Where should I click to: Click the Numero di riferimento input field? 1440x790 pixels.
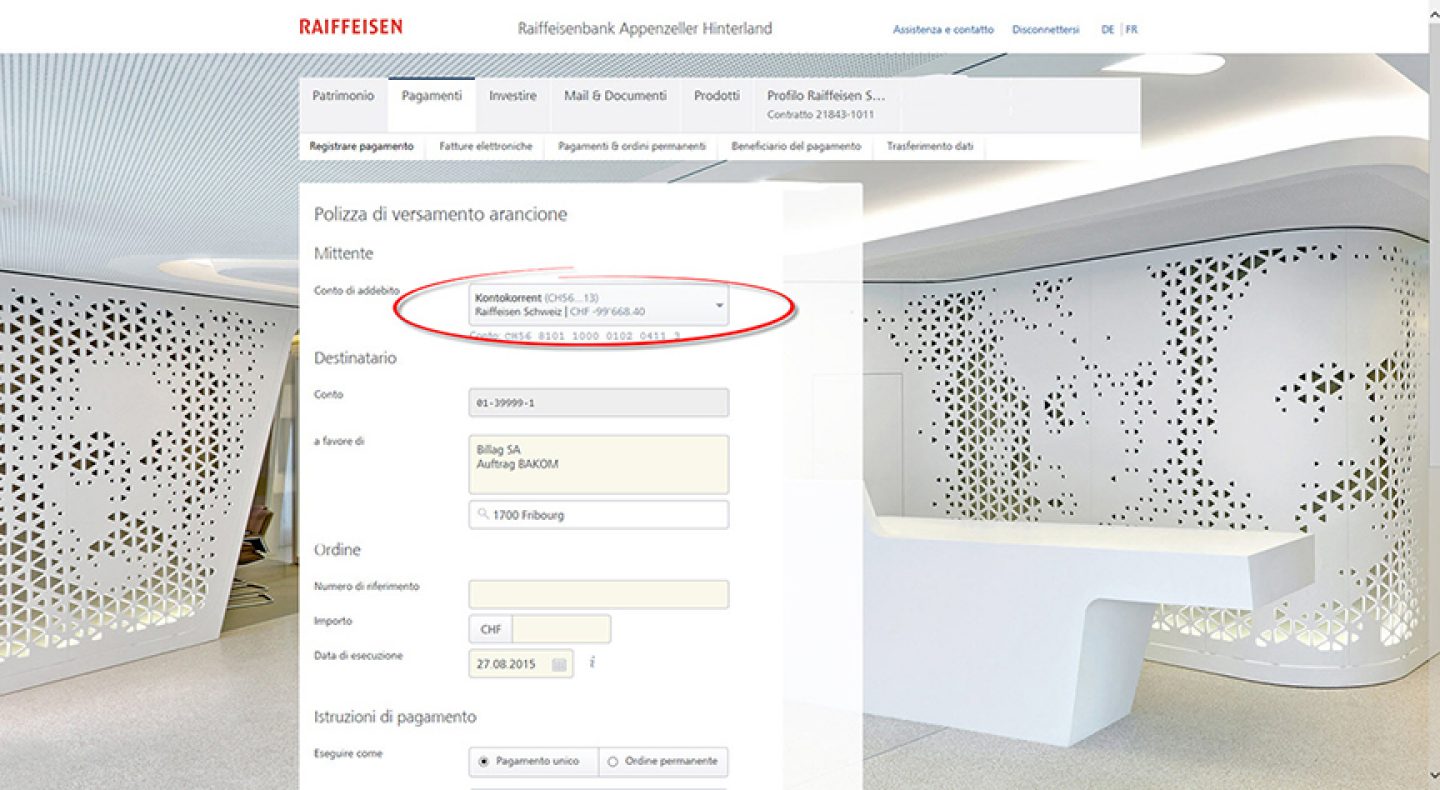(599, 594)
